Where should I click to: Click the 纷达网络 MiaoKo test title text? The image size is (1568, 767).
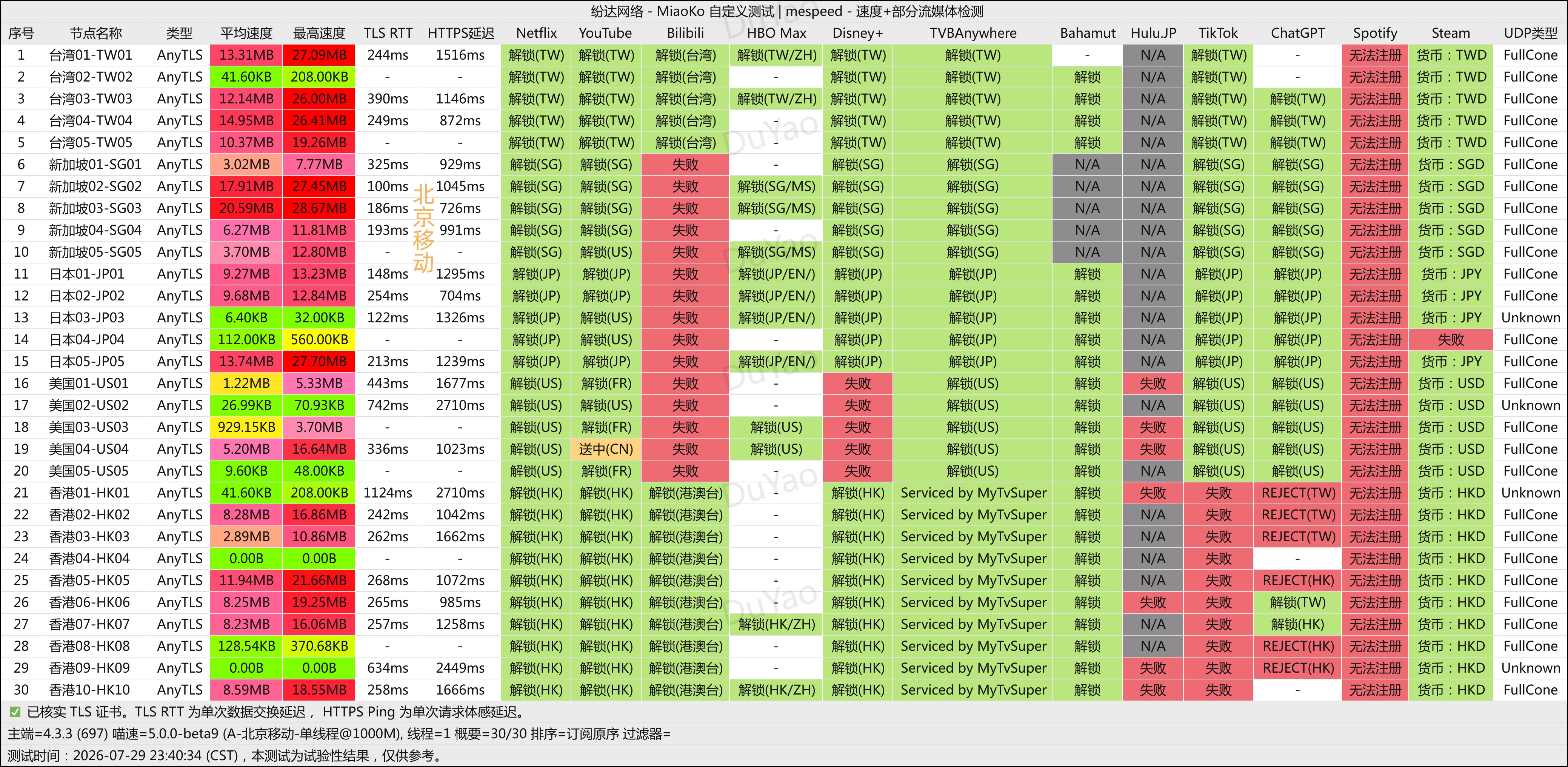click(x=786, y=11)
